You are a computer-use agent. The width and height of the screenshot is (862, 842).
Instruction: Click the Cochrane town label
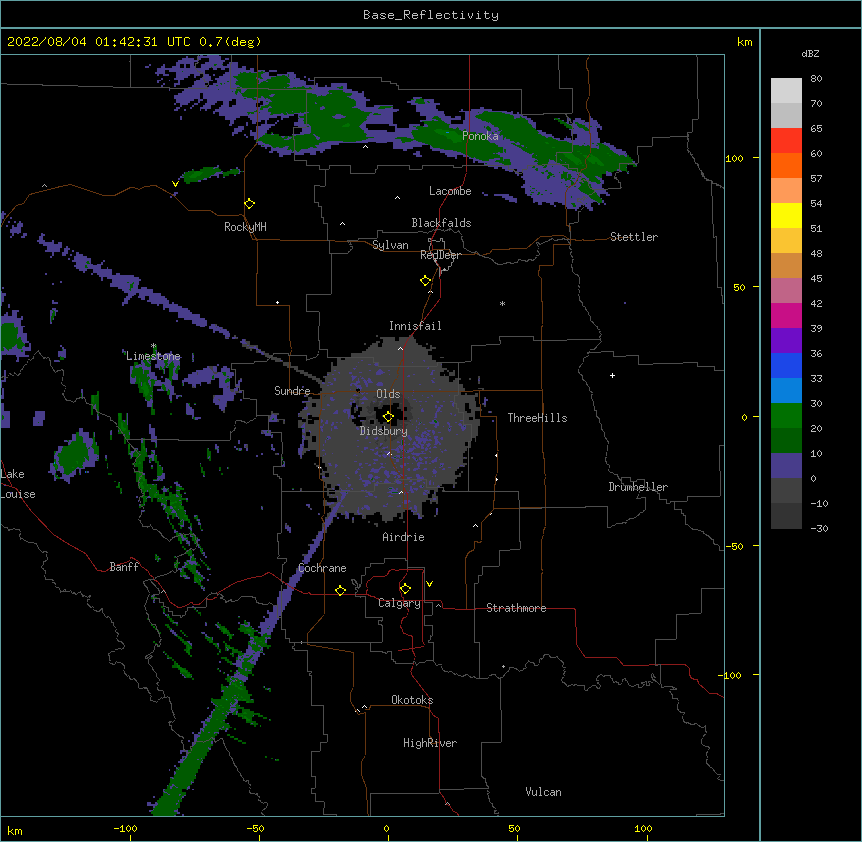click(322, 568)
